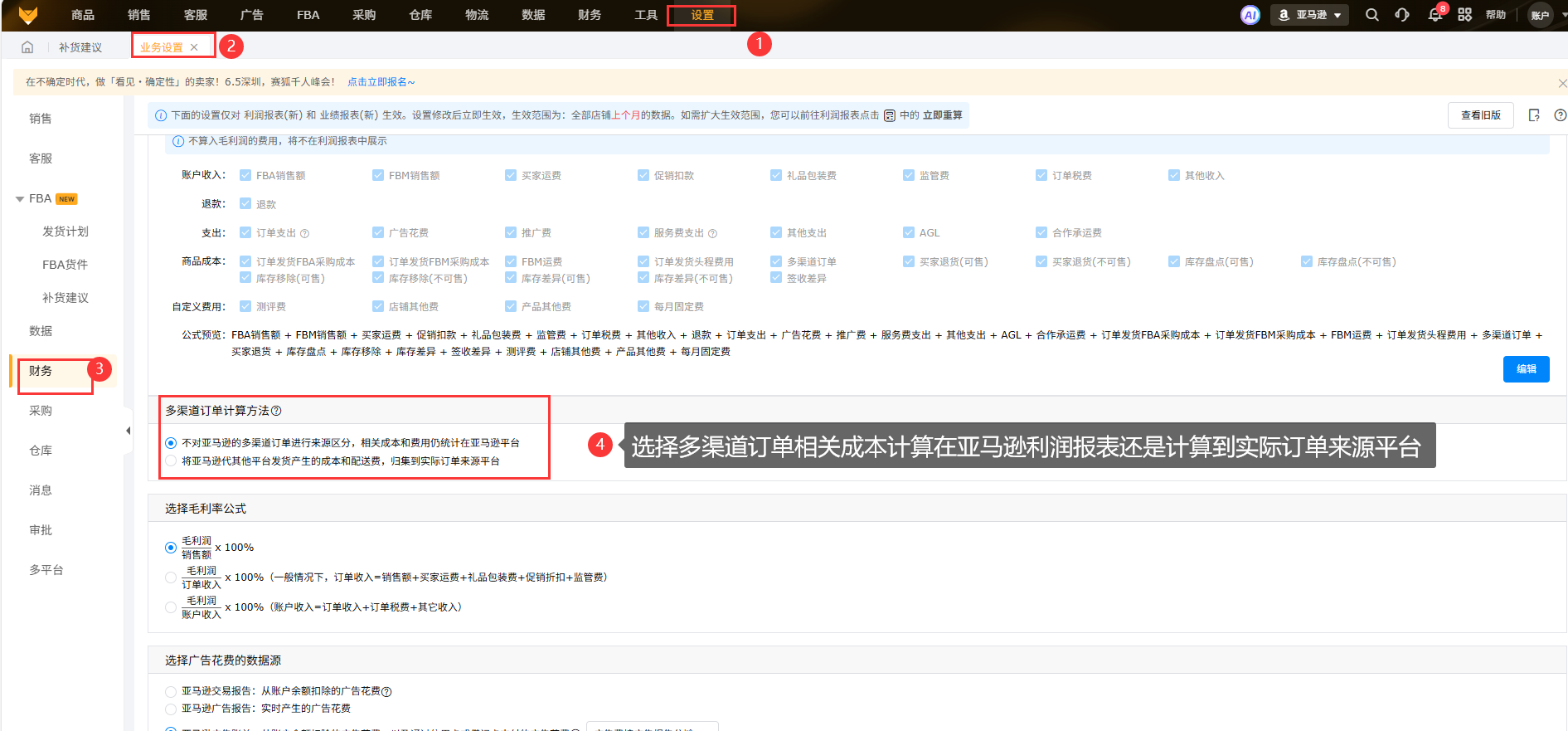Open 仓库 in the left sidebar
Screen dimensions: 1568x731
coord(41,451)
